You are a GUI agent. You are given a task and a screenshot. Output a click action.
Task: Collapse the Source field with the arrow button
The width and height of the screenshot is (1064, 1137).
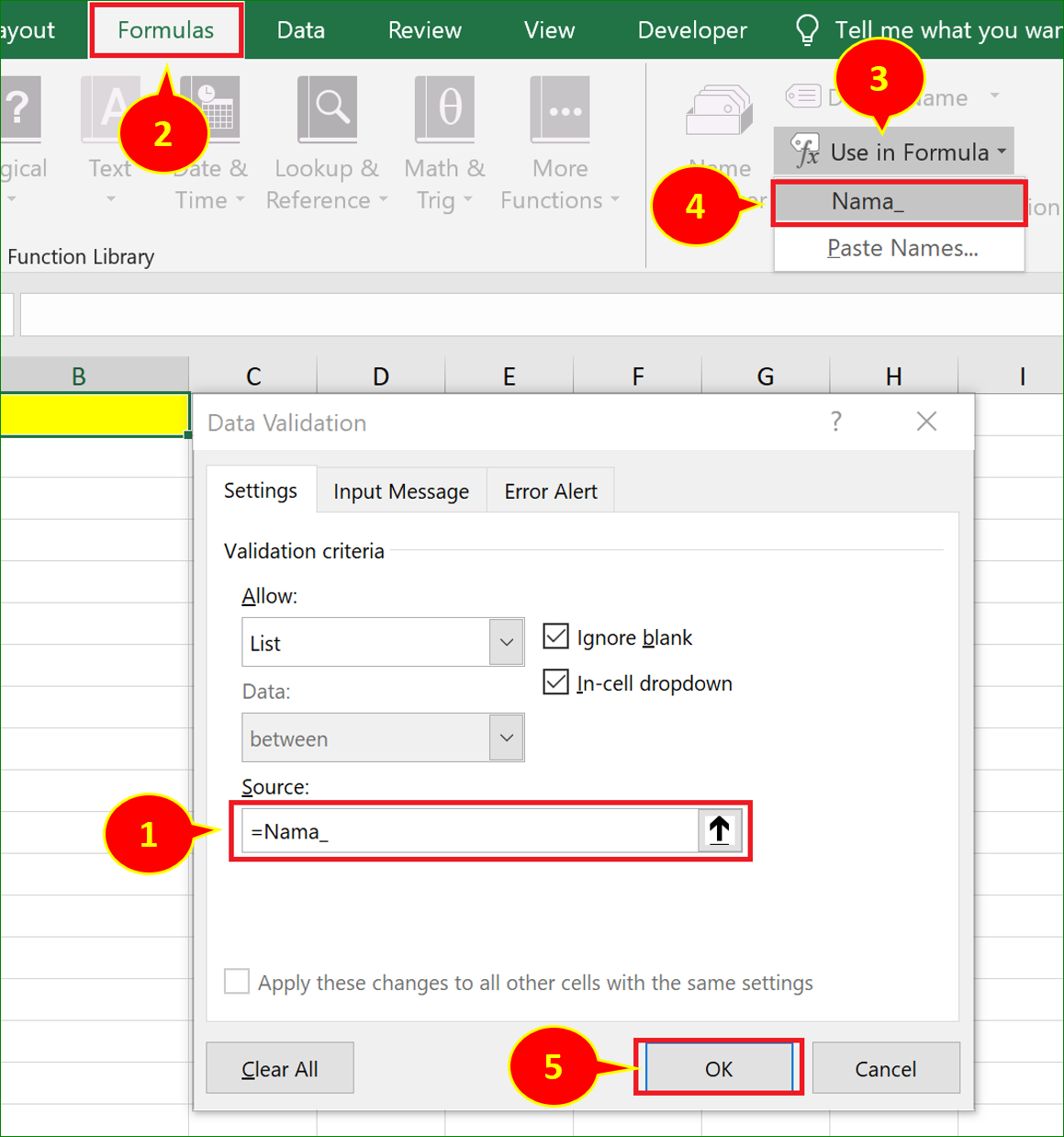719,830
